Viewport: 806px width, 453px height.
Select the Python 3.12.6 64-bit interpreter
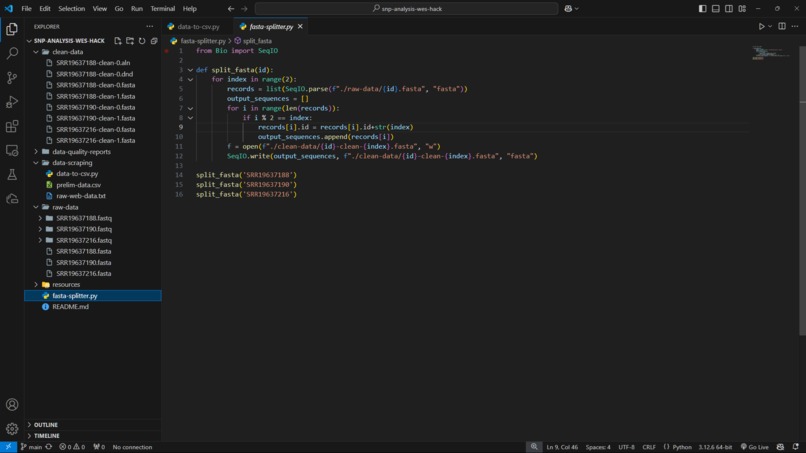tap(715, 447)
